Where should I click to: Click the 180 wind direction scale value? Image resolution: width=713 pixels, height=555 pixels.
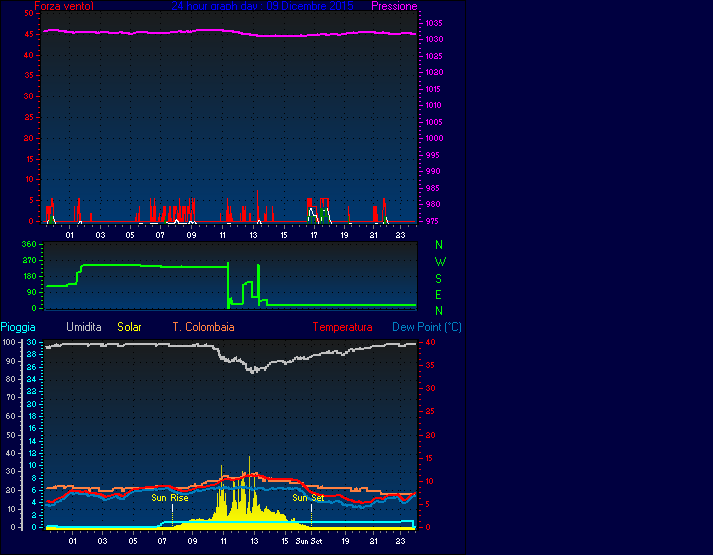[29, 276]
